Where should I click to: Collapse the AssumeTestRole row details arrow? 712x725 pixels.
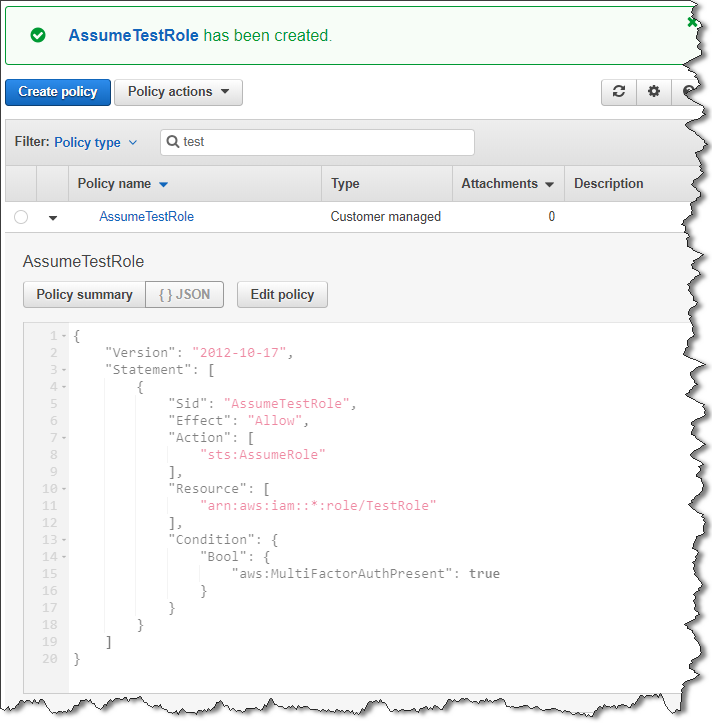53,218
